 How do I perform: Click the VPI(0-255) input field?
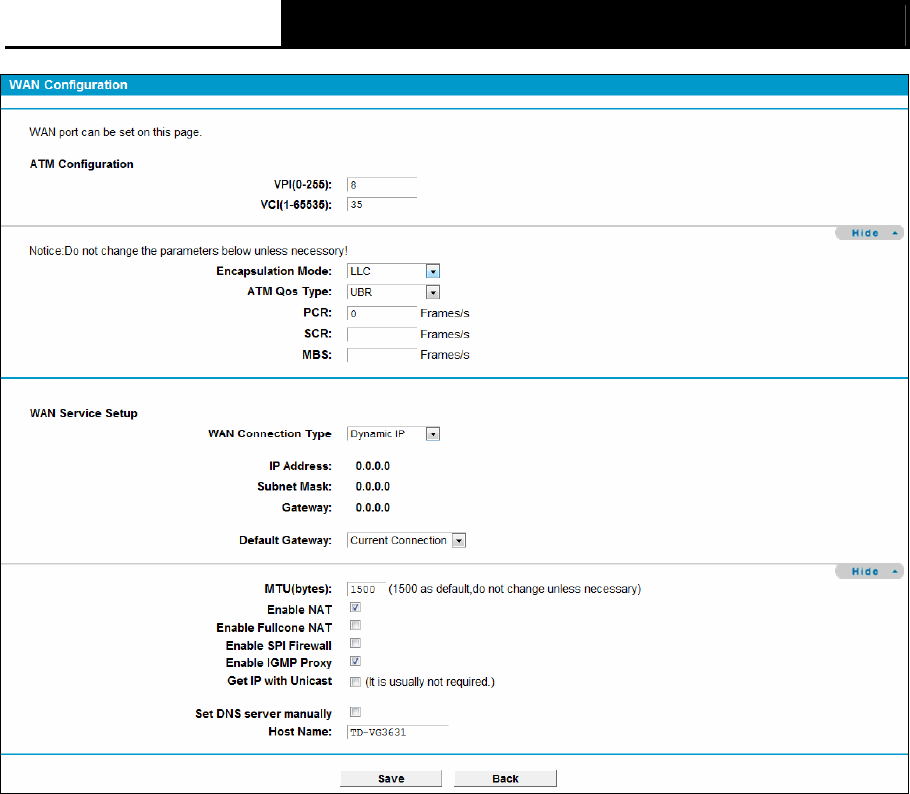click(382, 185)
